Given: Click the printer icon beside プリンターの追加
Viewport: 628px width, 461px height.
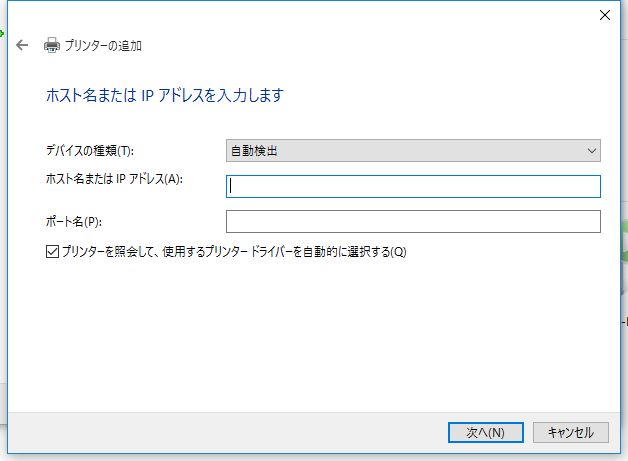Looking at the screenshot, I should (x=52, y=45).
